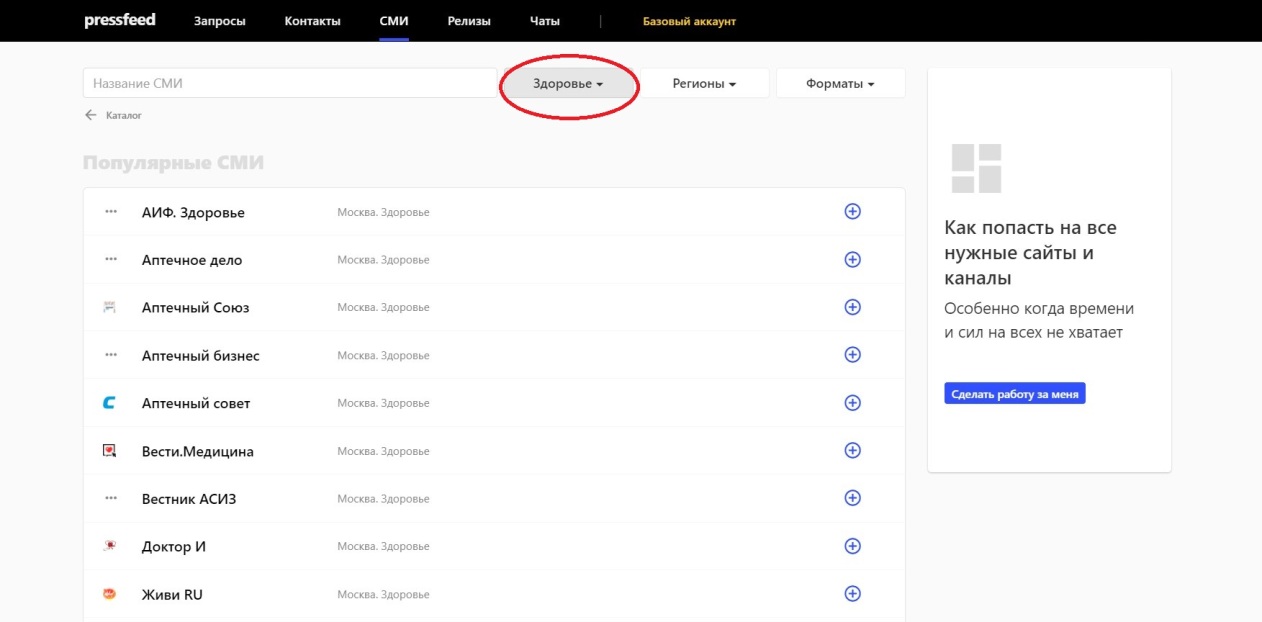Go to the Запросы tab
1262x622 pixels.
coord(219,21)
